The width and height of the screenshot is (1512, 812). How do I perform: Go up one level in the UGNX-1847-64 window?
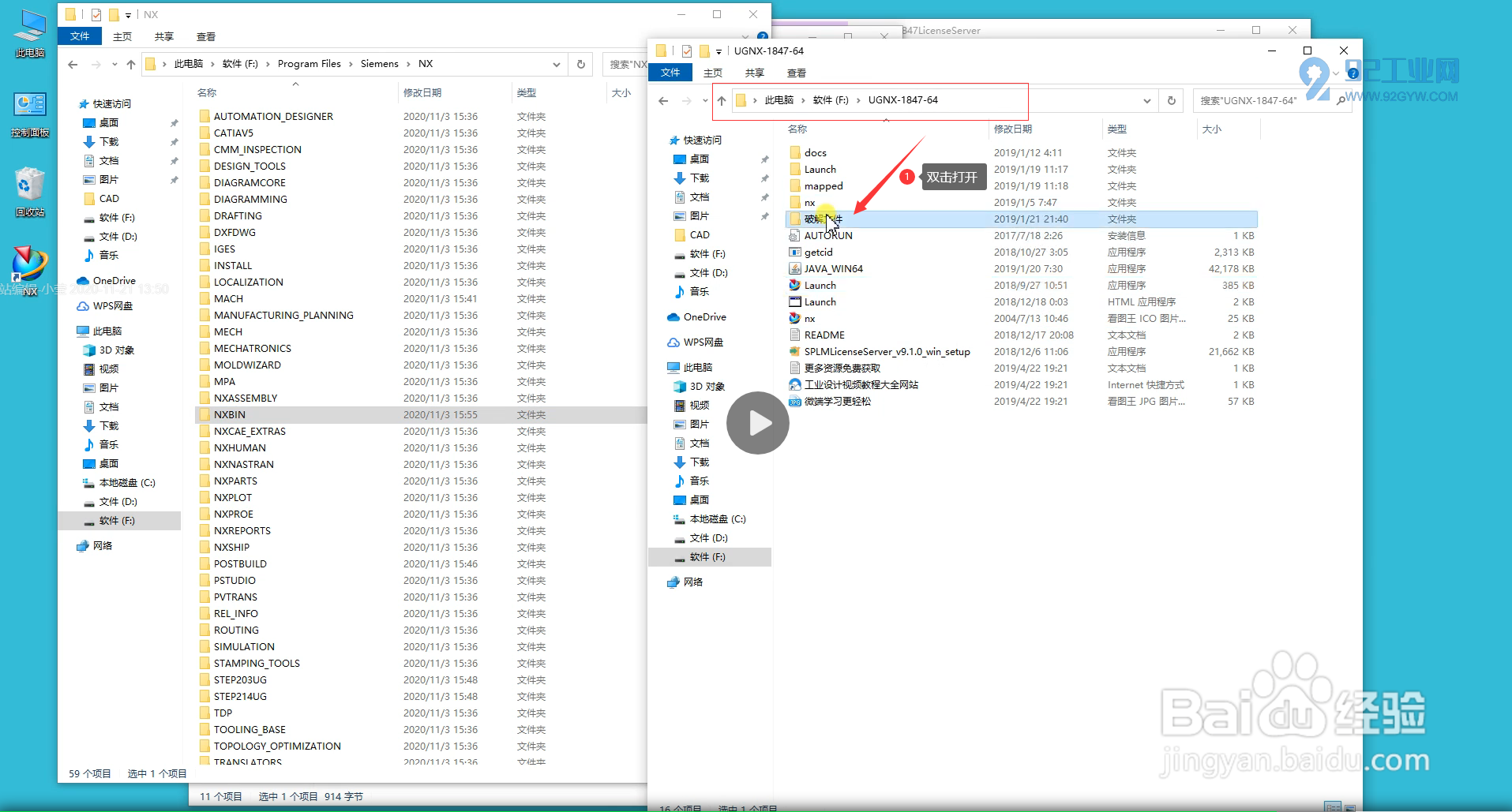point(722,100)
